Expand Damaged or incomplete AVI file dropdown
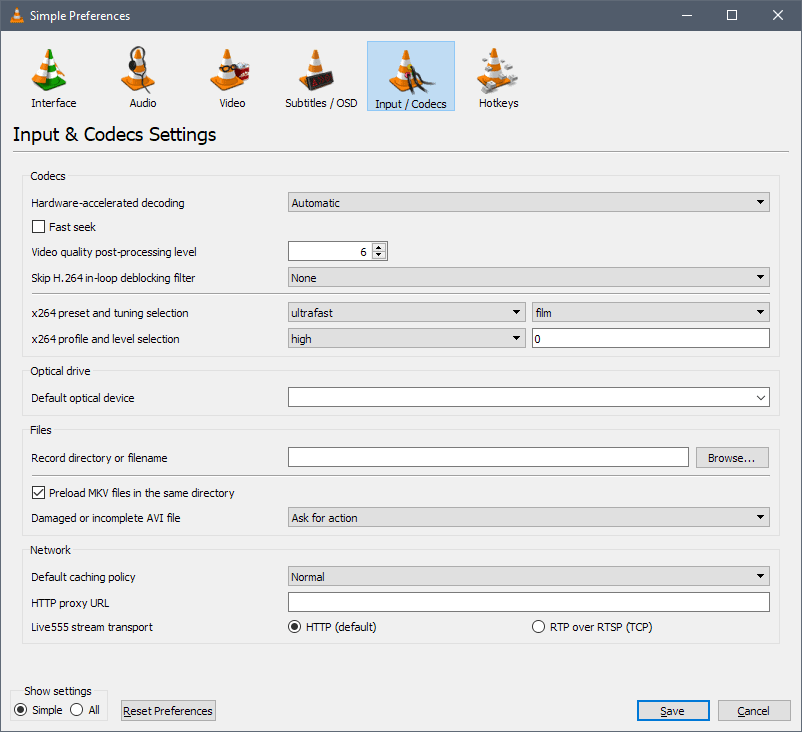Screen dimensions: 802x732 tap(528, 518)
